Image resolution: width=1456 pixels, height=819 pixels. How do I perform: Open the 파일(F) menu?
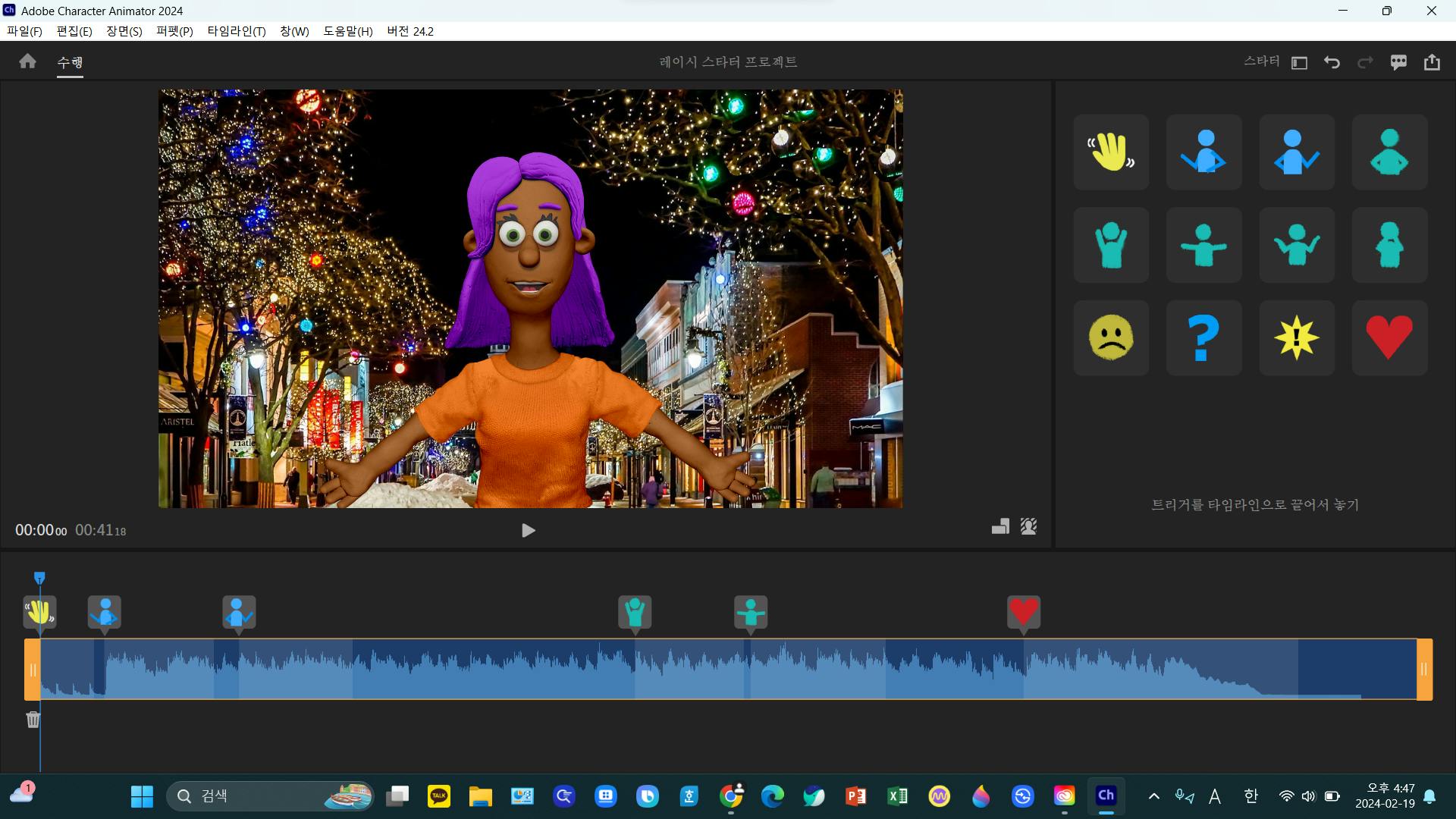24,31
